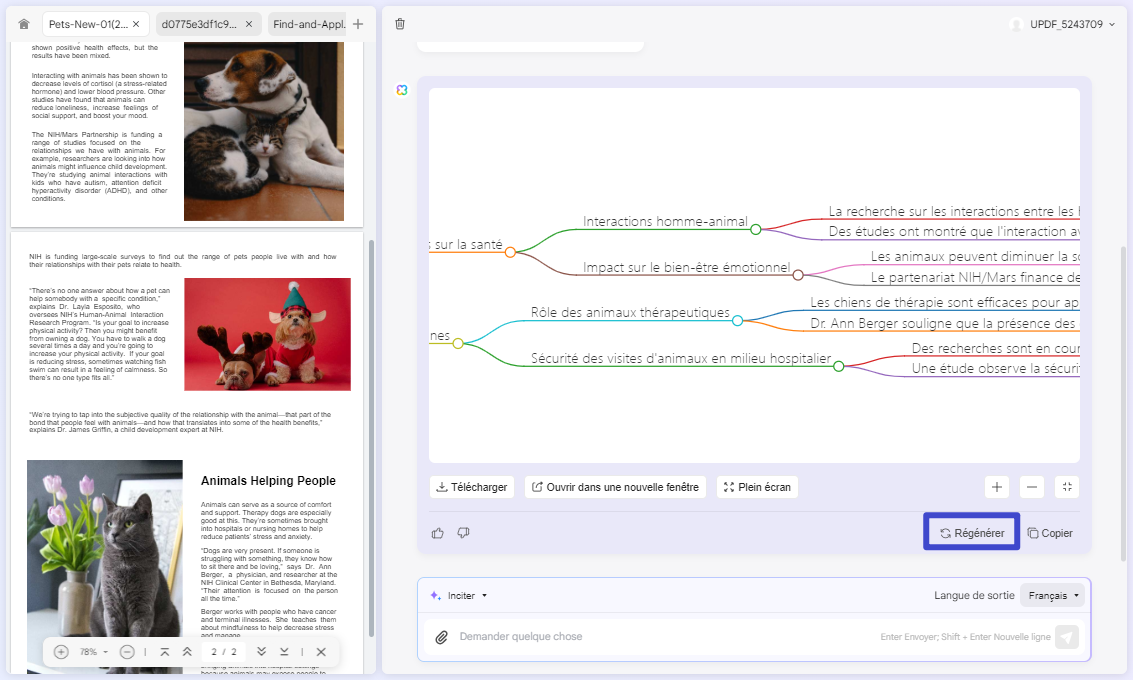Screen dimensions: 1133x680
Task: Click the Régénérer button
Action: click(972, 533)
